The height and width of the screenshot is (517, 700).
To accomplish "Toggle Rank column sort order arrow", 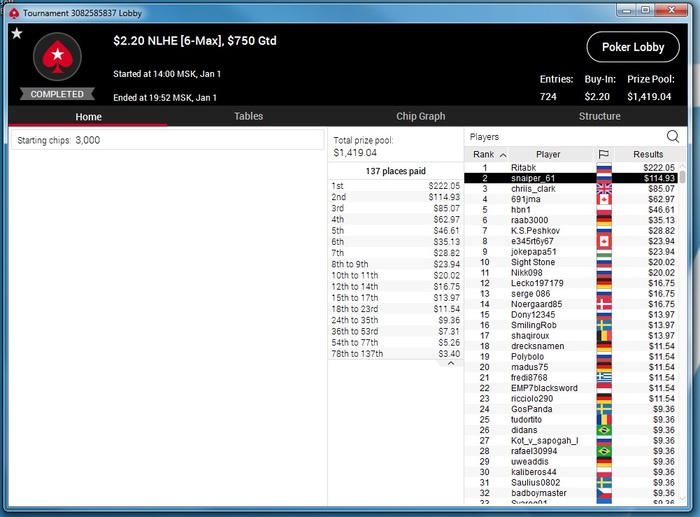I will point(503,155).
